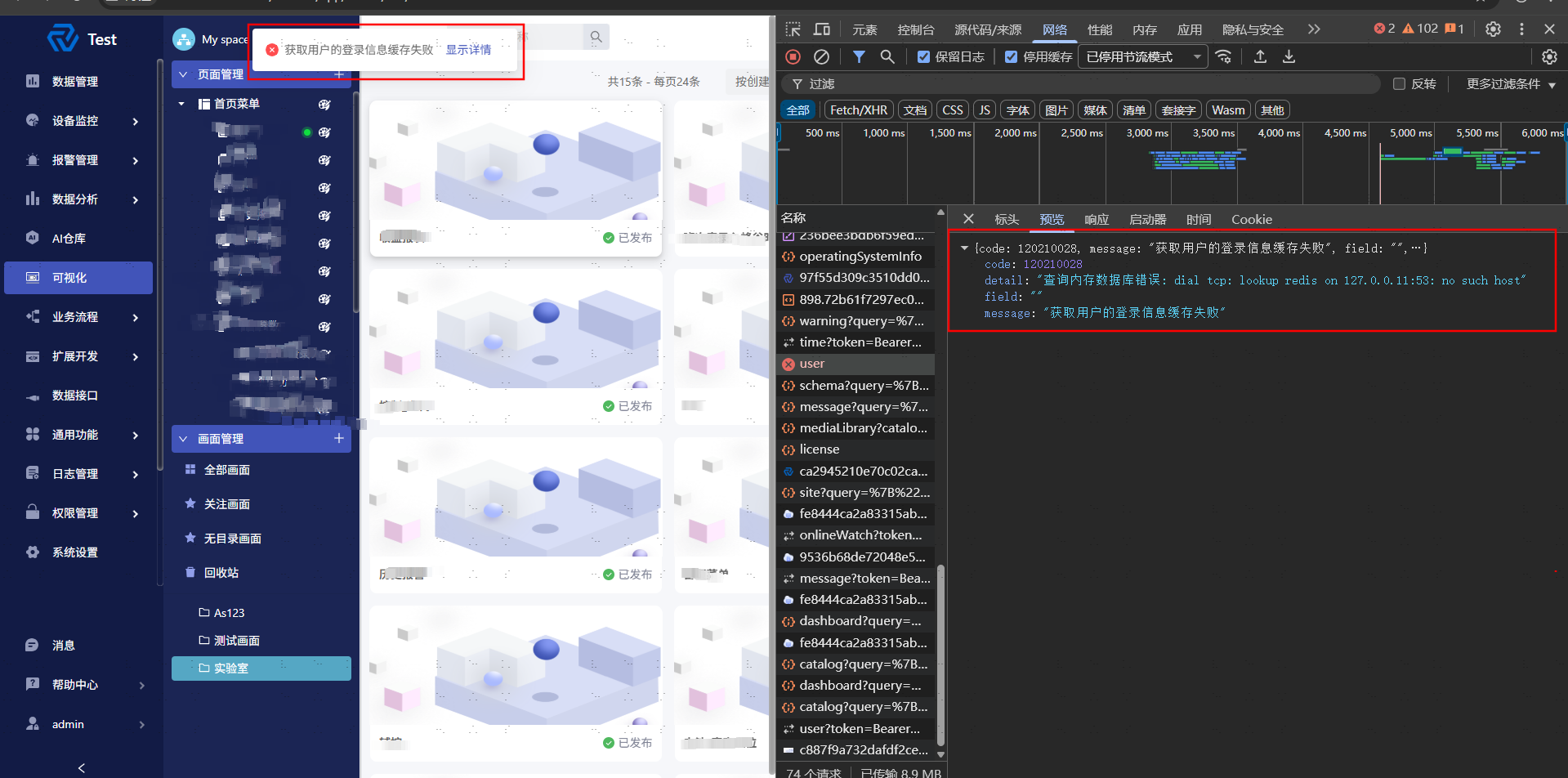Select the failed user request row
The width and height of the screenshot is (1568, 778).
[x=811, y=364]
